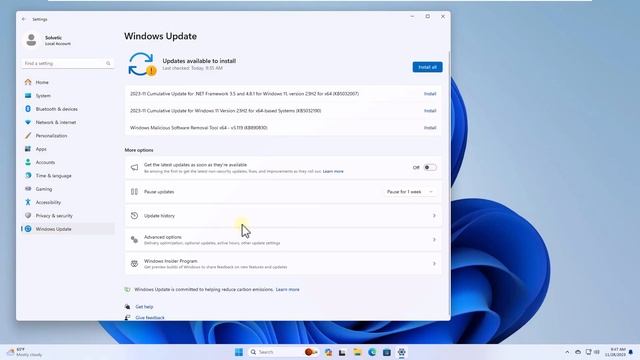This screenshot has height=360, width=640.
Task: Click inside Find a setting field
Action: (67, 63)
